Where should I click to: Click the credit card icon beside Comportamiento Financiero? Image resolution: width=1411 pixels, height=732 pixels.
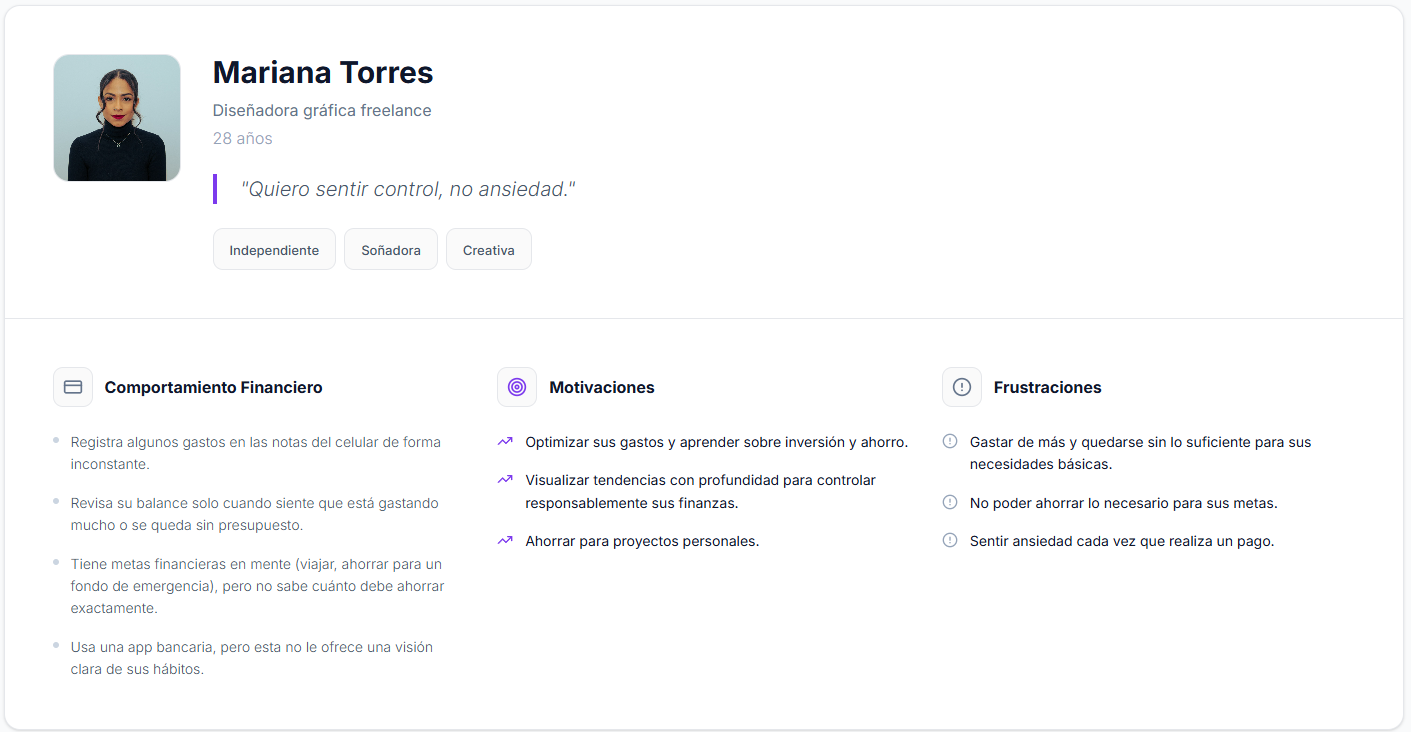tap(73, 387)
